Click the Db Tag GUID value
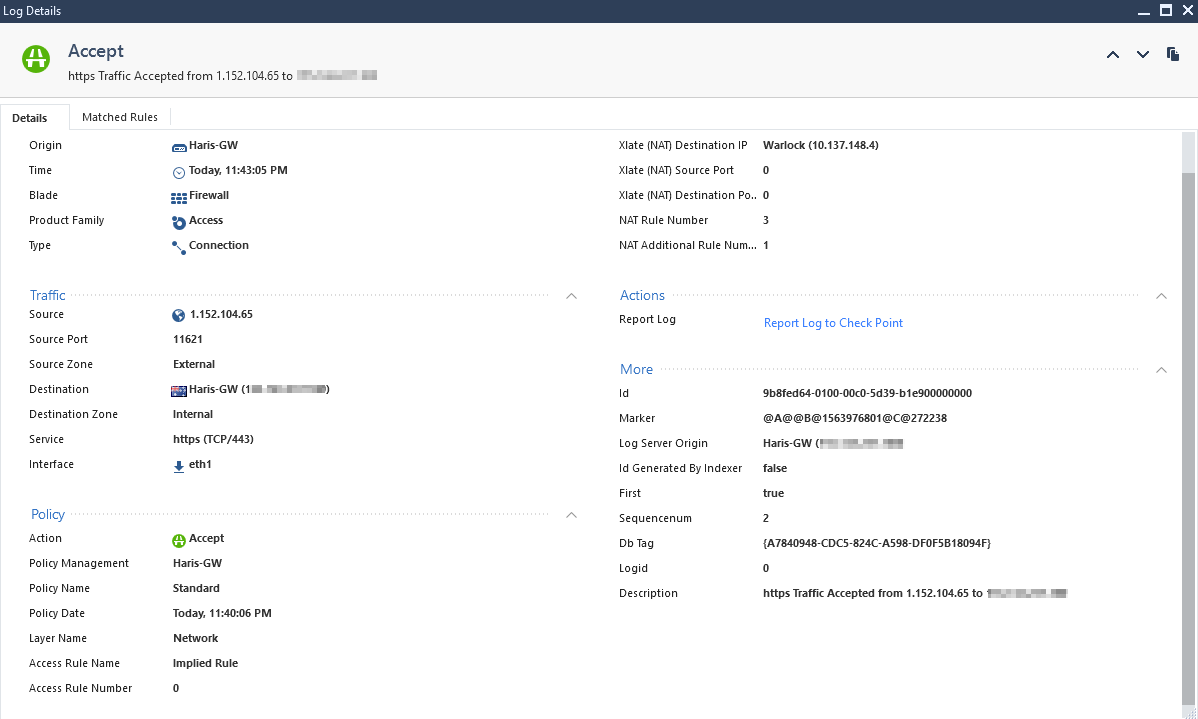1198x719 pixels. click(x=876, y=543)
